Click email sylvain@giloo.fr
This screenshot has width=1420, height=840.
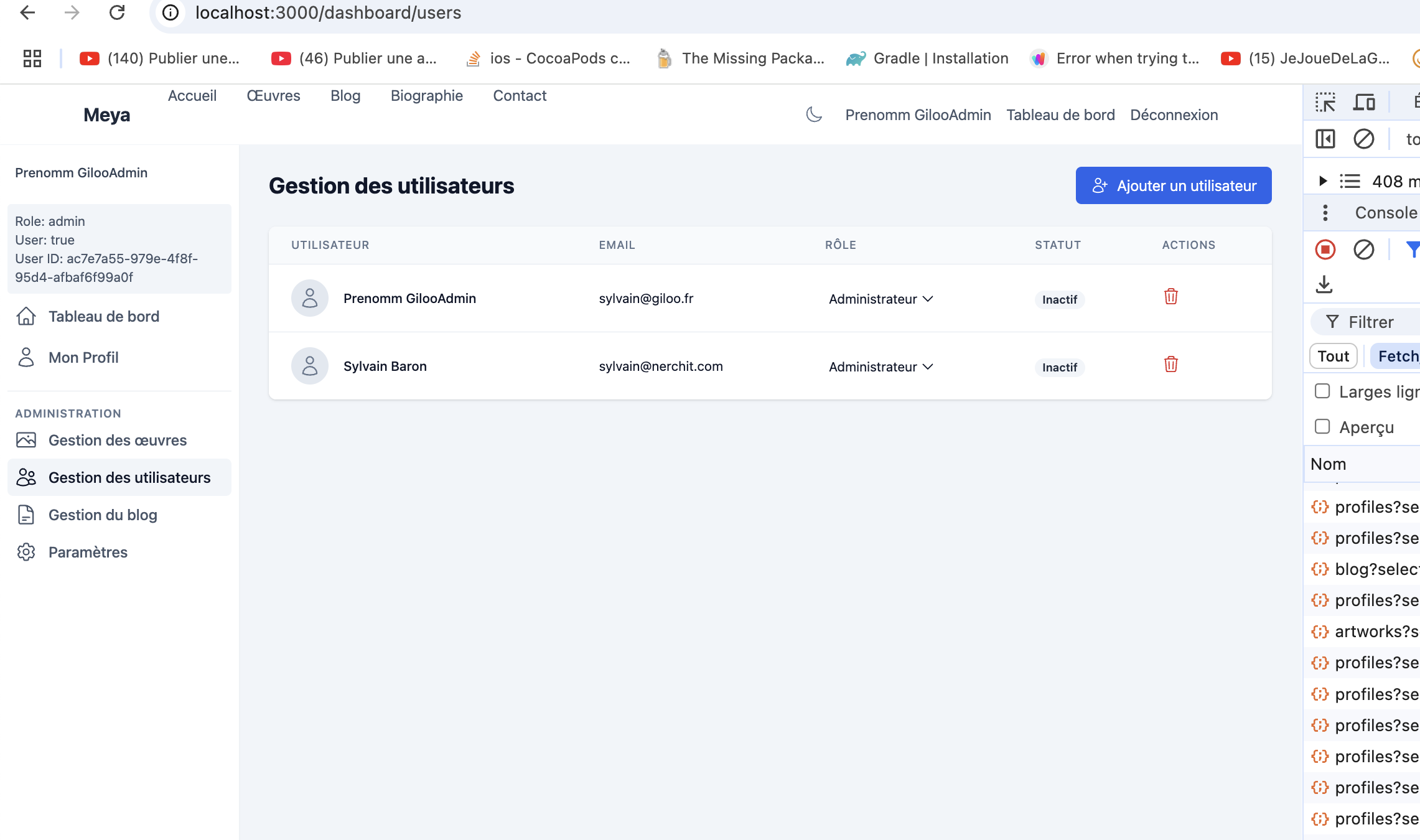coord(646,299)
